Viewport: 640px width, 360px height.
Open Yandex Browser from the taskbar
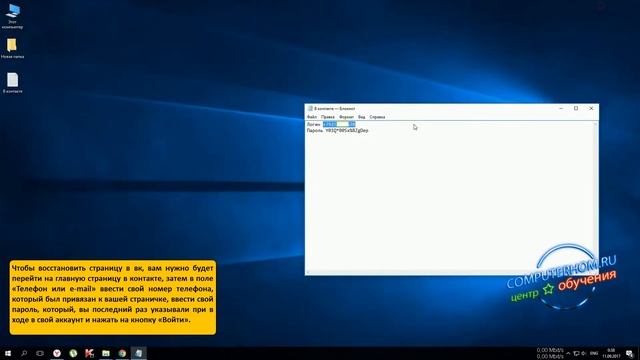pos(57,353)
